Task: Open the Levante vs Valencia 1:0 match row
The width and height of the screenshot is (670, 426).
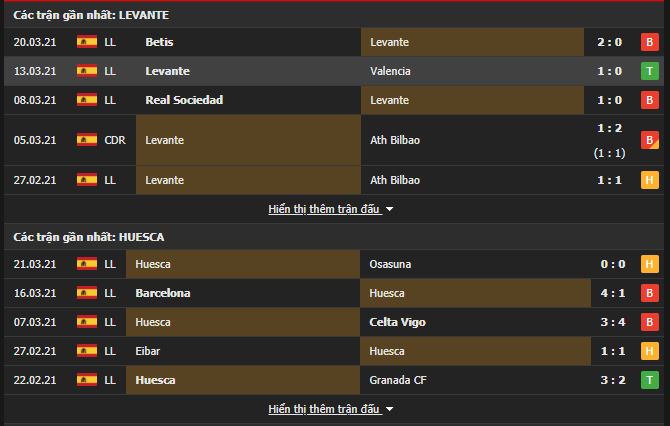Action: coord(334,71)
